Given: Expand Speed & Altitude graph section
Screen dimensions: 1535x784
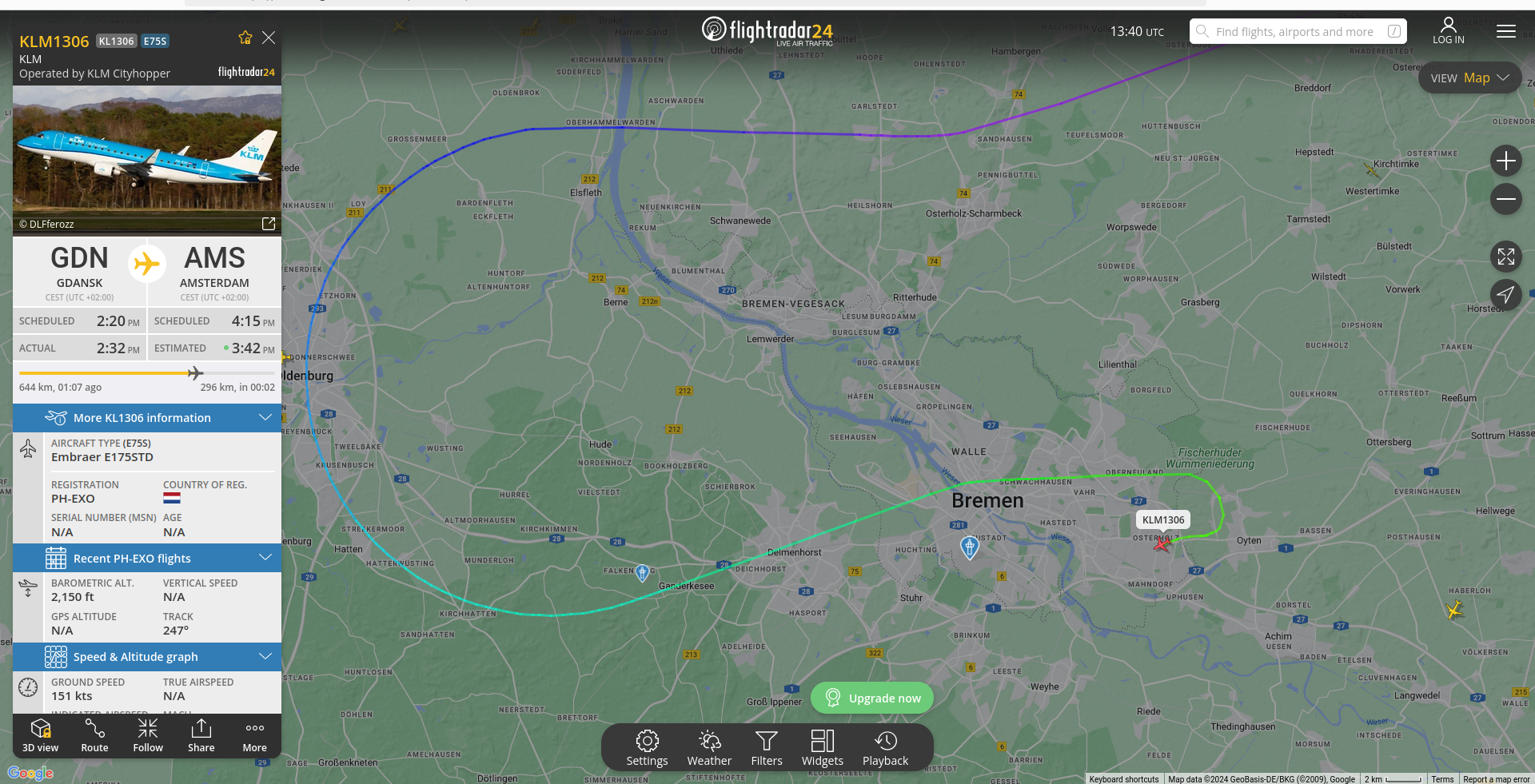Looking at the screenshot, I should [x=147, y=657].
